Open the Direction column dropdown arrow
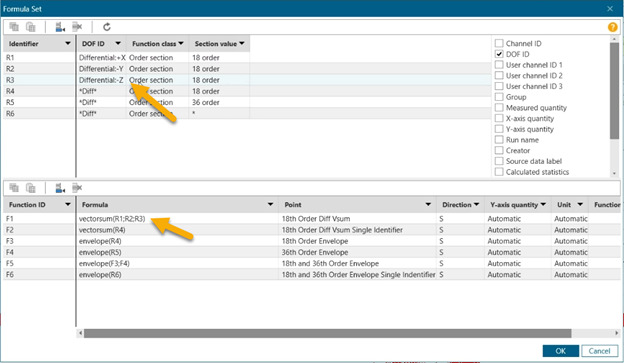 pyautogui.click(x=476, y=205)
